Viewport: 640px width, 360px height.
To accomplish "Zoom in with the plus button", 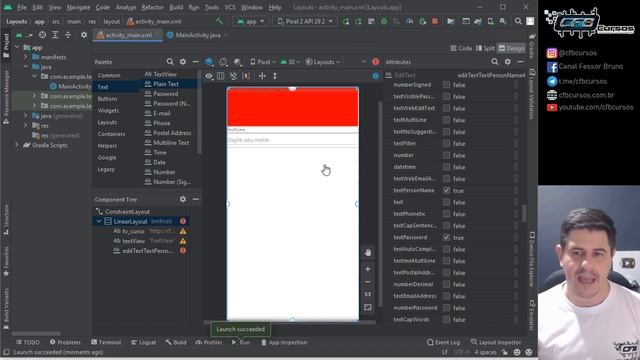I will tap(368, 269).
